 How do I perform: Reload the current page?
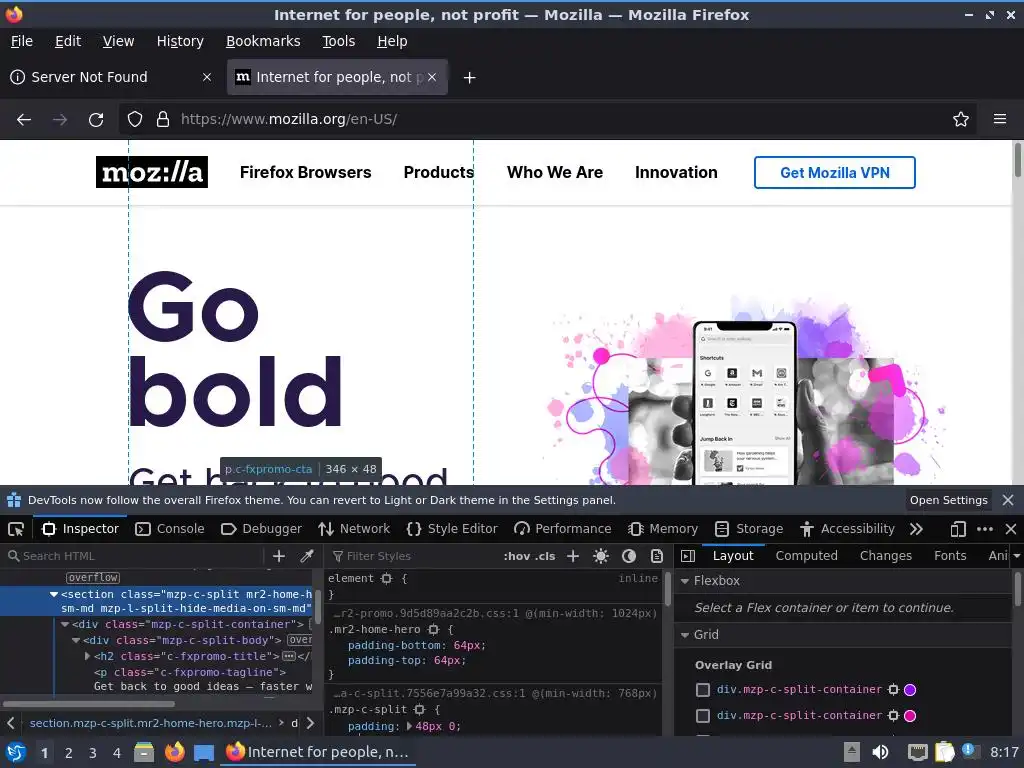click(96, 120)
